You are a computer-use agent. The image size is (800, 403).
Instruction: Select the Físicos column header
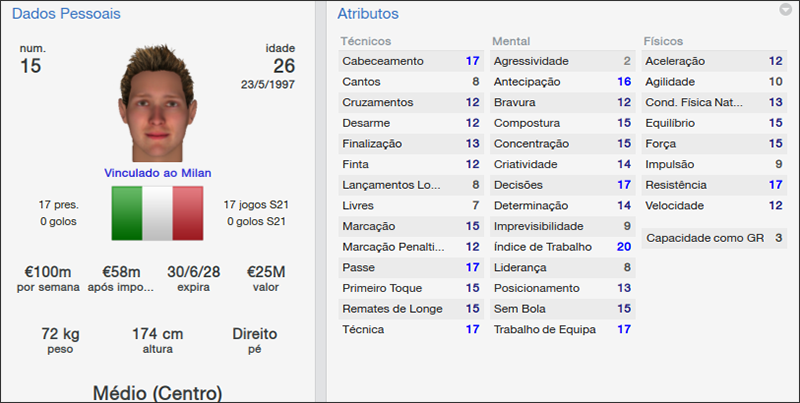click(x=664, y=42)
